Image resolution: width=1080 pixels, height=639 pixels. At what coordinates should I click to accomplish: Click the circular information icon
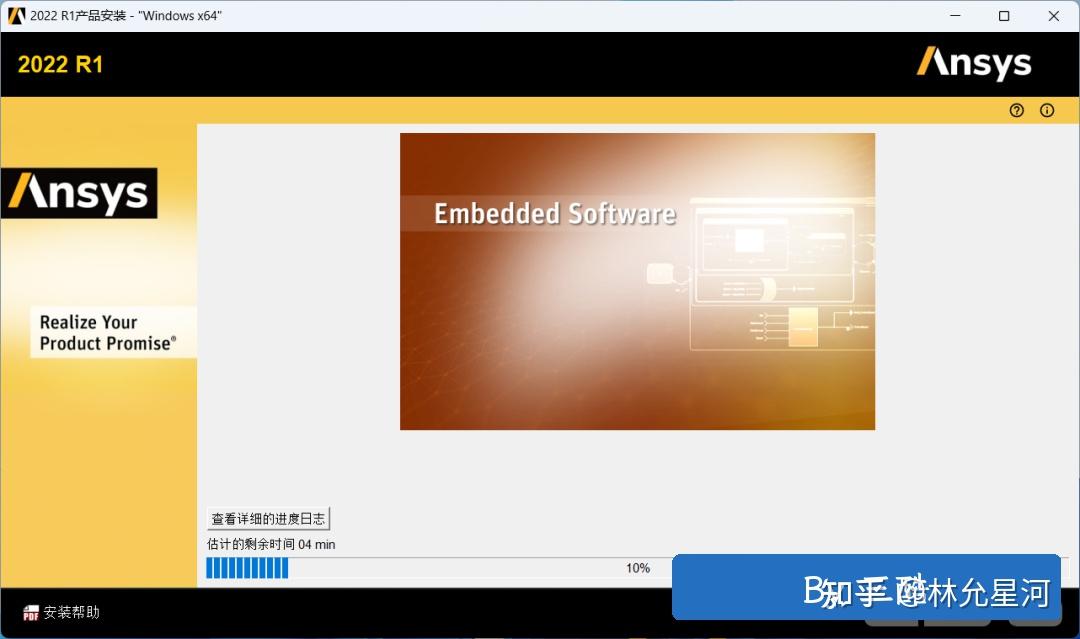pos(1047,110)
